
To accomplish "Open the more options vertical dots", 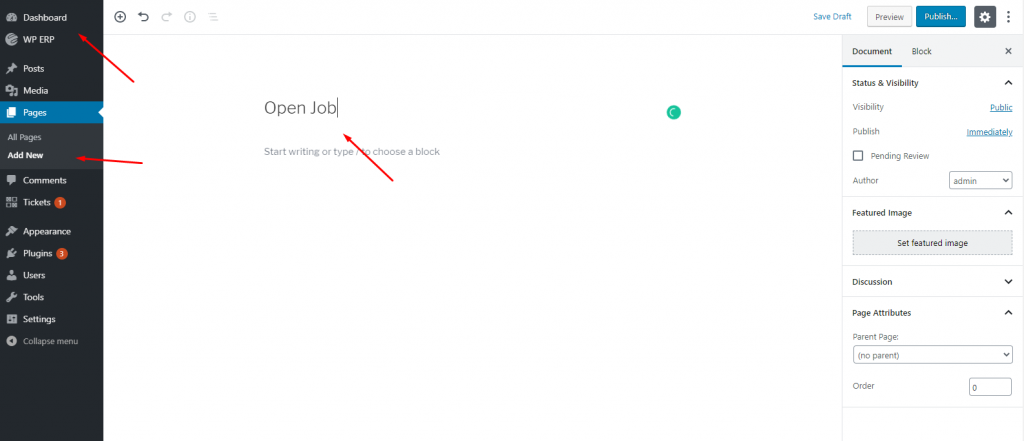I will tap(1008, 17).
